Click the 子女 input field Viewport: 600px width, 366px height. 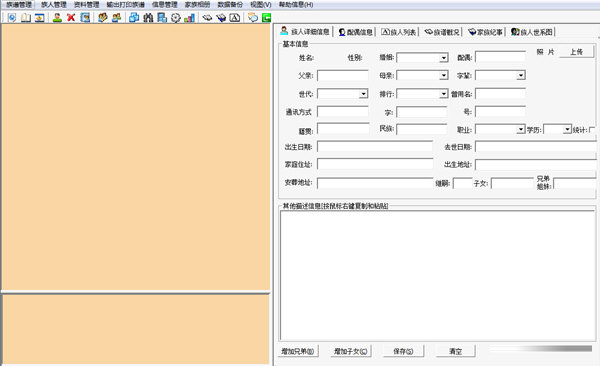512,183
